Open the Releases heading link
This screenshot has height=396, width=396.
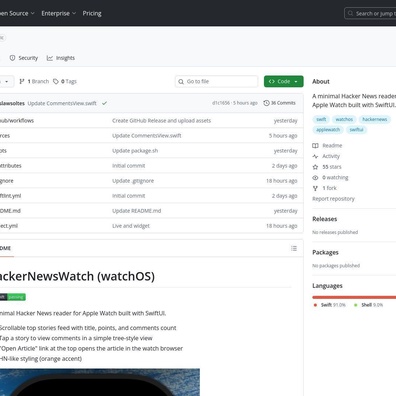[x=325, y=219]
